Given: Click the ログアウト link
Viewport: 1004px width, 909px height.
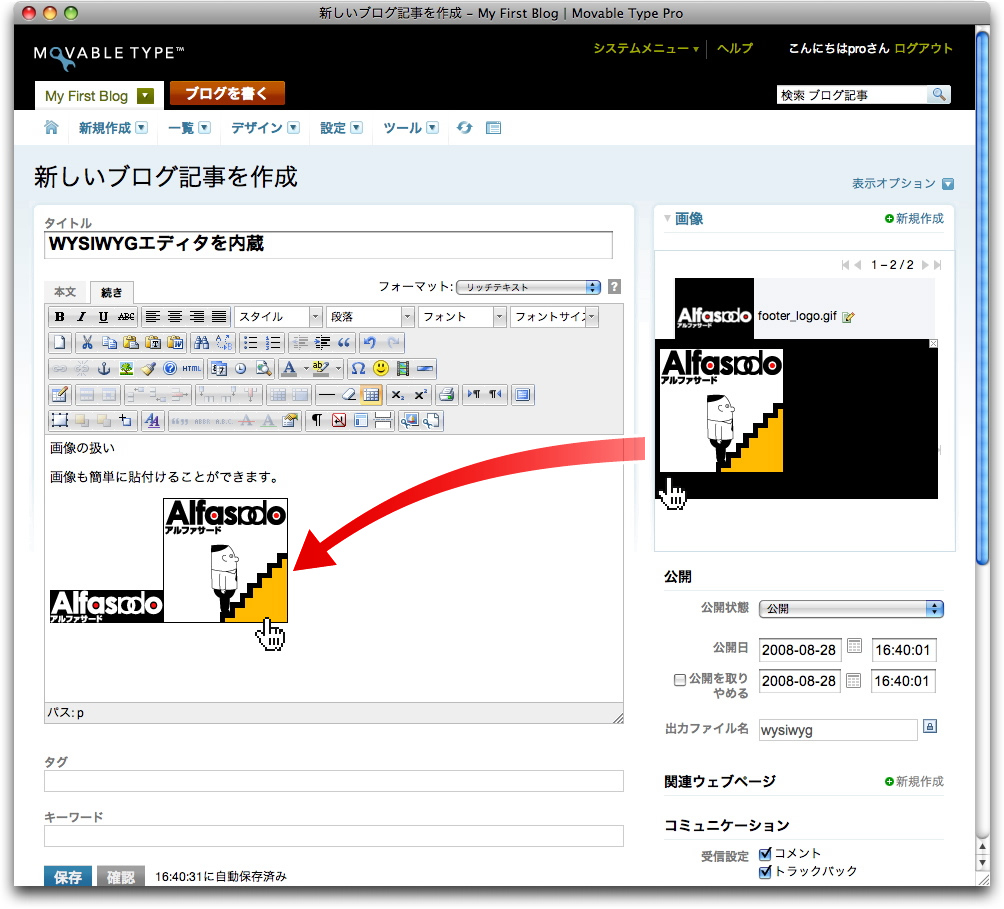Looking at the screenshot, I should (x=923, y=49).
